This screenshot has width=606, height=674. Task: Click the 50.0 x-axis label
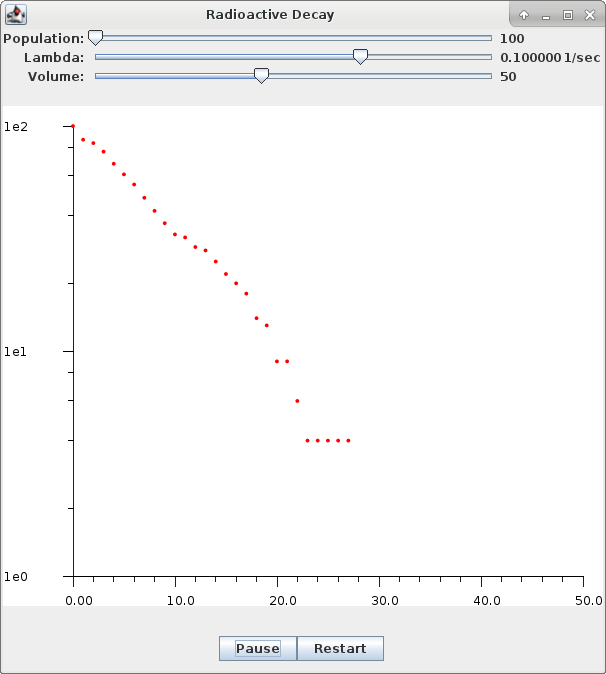pyautogui.click(x=589, y=600)
